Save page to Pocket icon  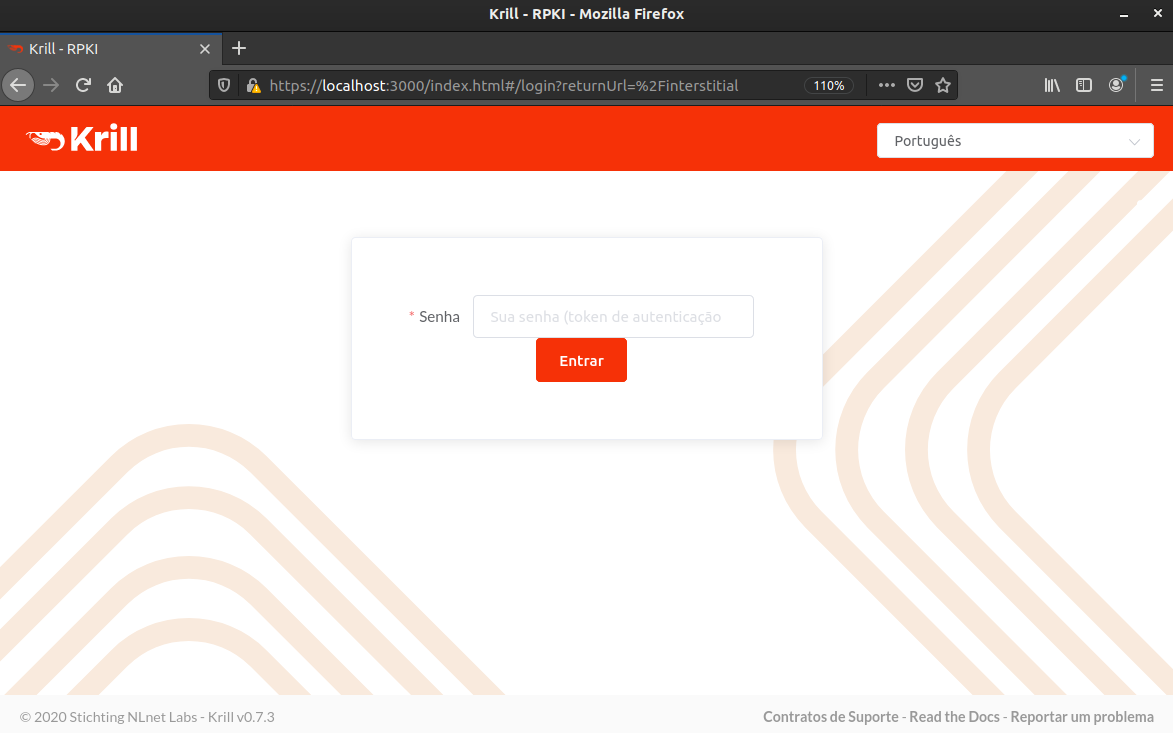click(x=915, y=85)
